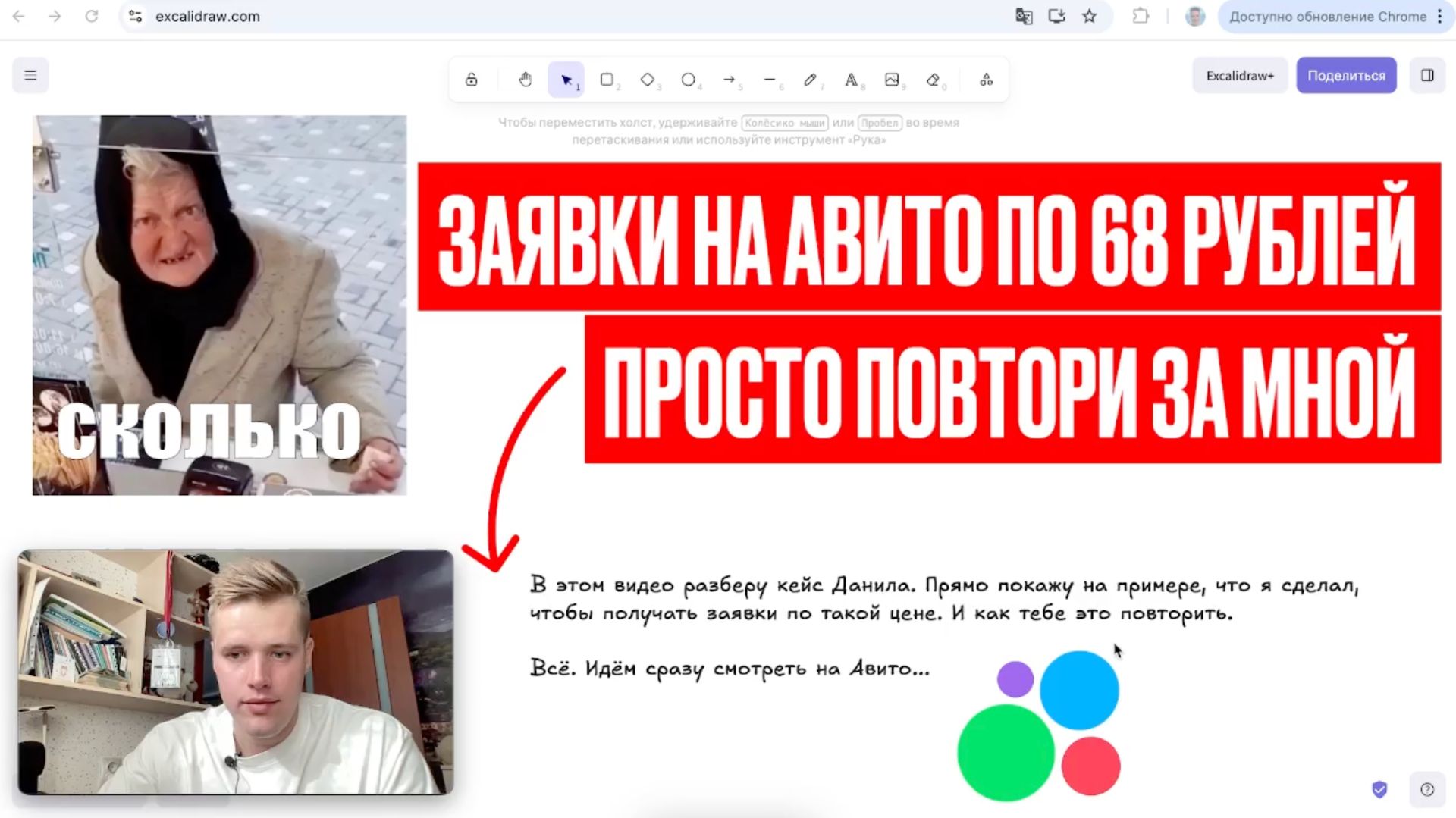Open the Chrome three-dot menu
Viewport: 1456px width, 818px height.
click(1440, 16)
